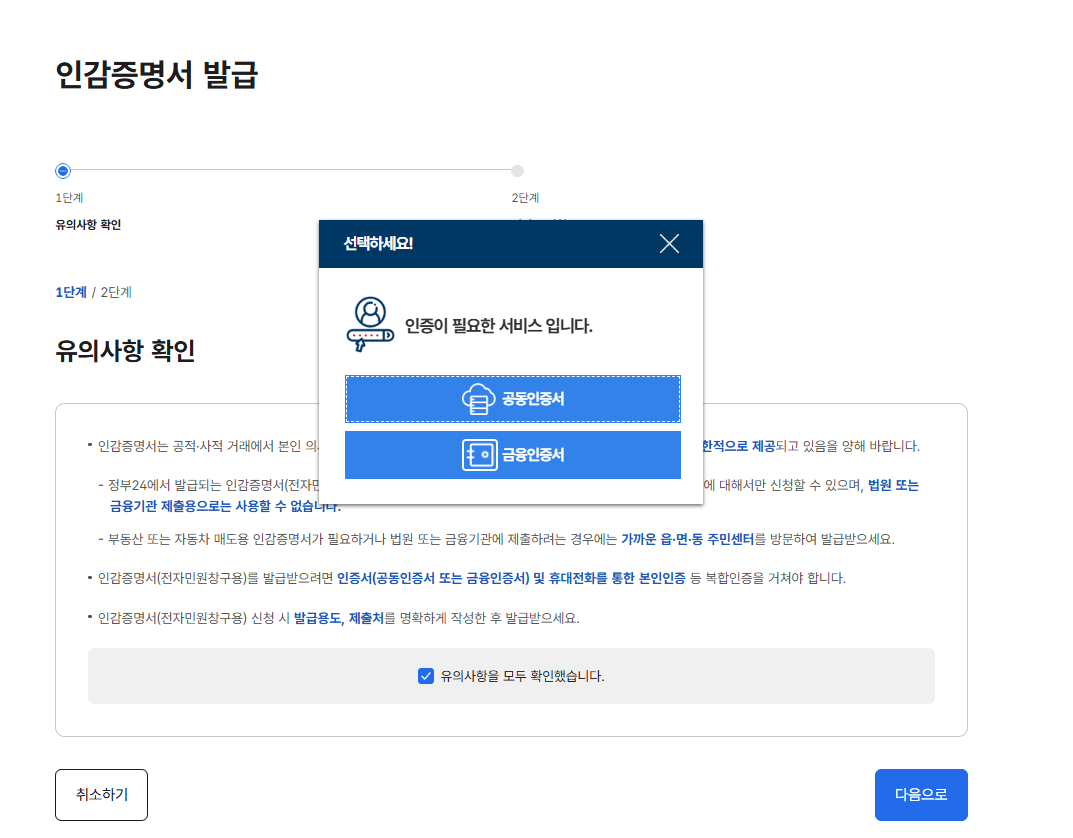
Task: Click the blue 1단계 progress dot
Action: [x=63, y=170]
